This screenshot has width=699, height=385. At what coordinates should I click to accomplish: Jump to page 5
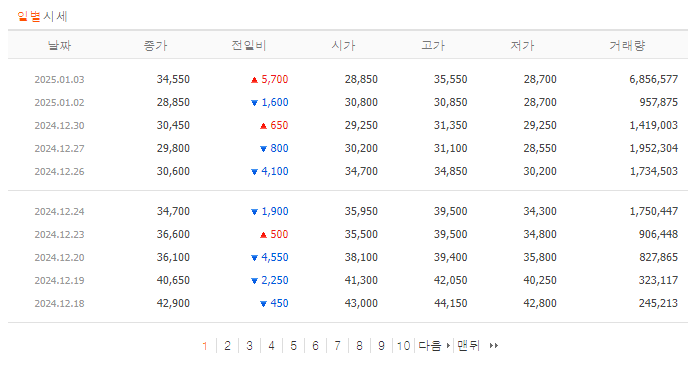click(293, 346)
